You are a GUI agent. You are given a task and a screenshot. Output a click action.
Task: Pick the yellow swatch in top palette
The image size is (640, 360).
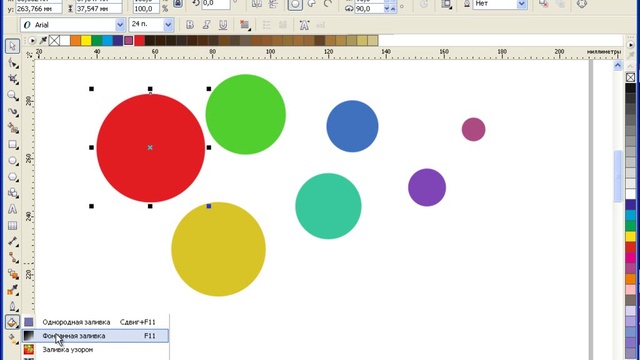86,40
